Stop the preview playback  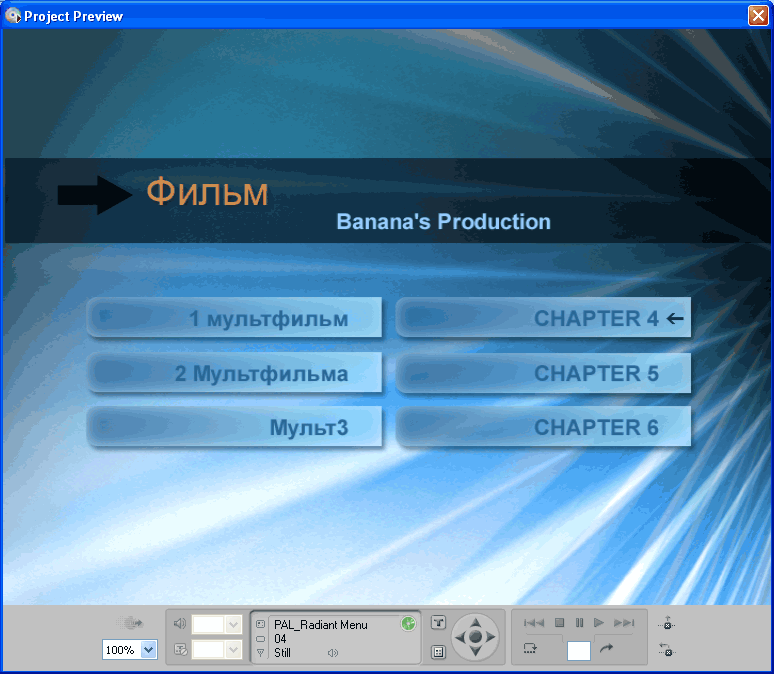(559, 623)
